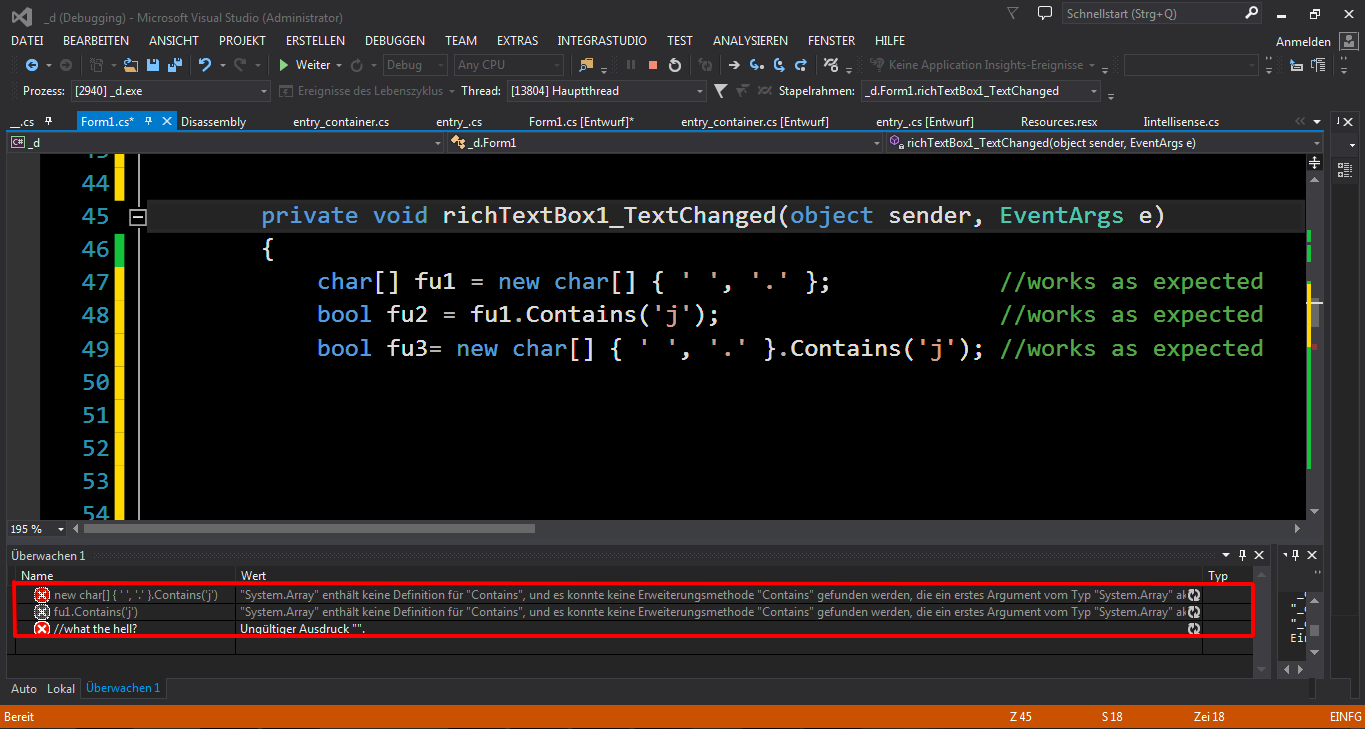Refresh the '//what the hell?' watch value
This screenshot has width=1365, height=729.
[x=1193, y=629]
